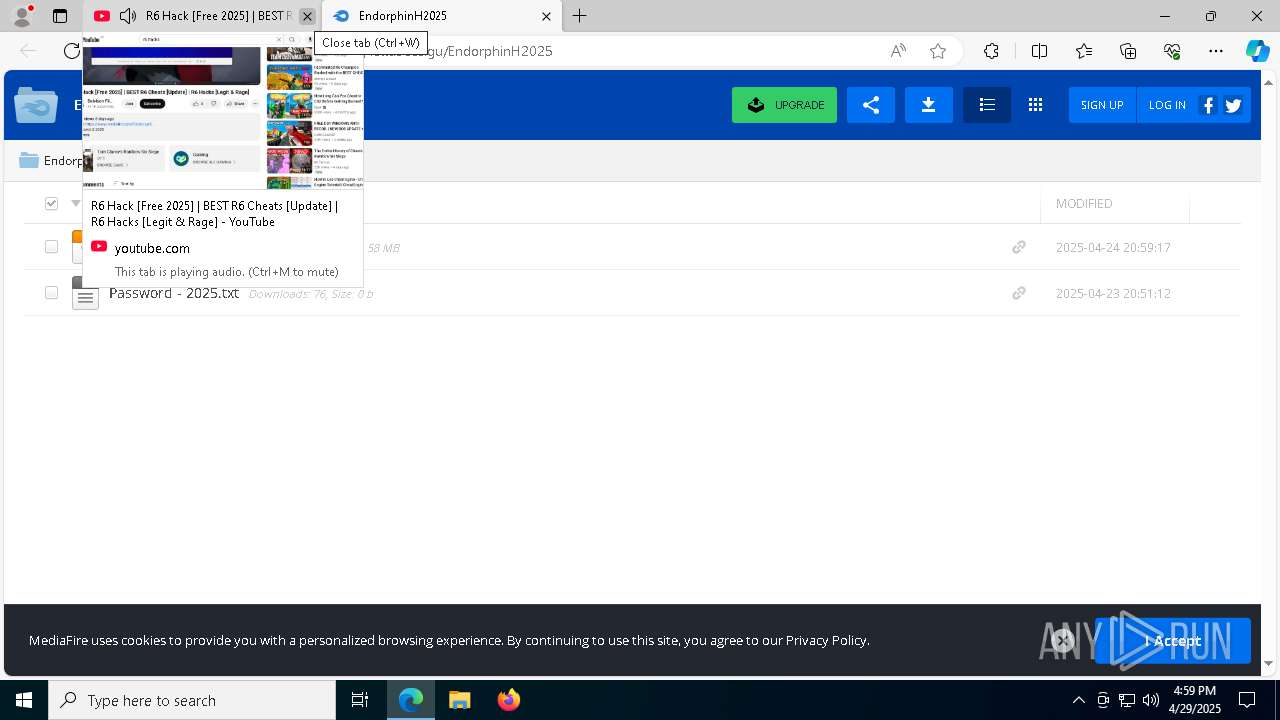The width and height of the screenshot is (1280, 720).
Task: Click the MediaFire share button
Action: click(870, 105)
